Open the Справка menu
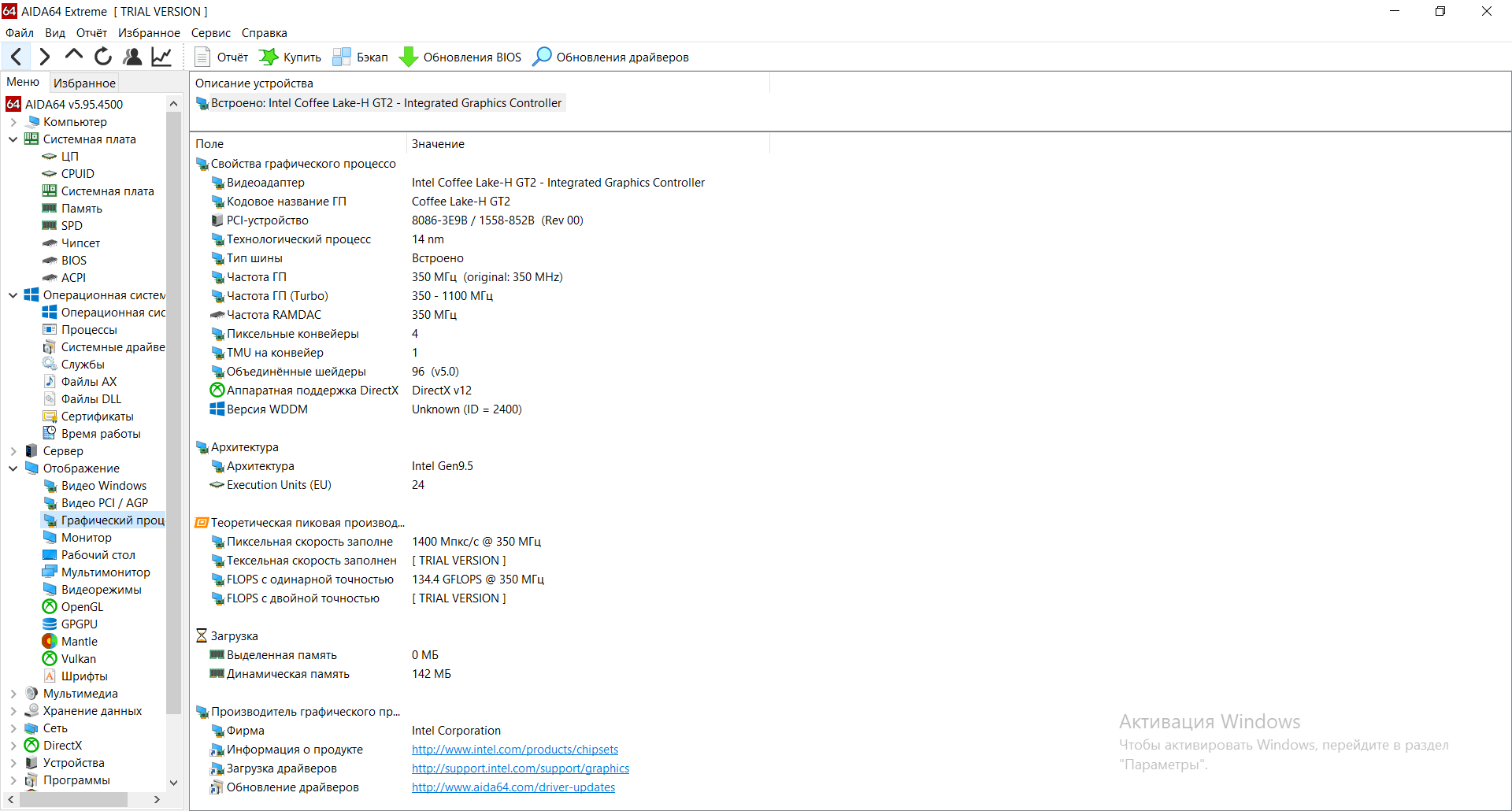This screenshot has height=811, width=1512. click(x=265, y=33)
